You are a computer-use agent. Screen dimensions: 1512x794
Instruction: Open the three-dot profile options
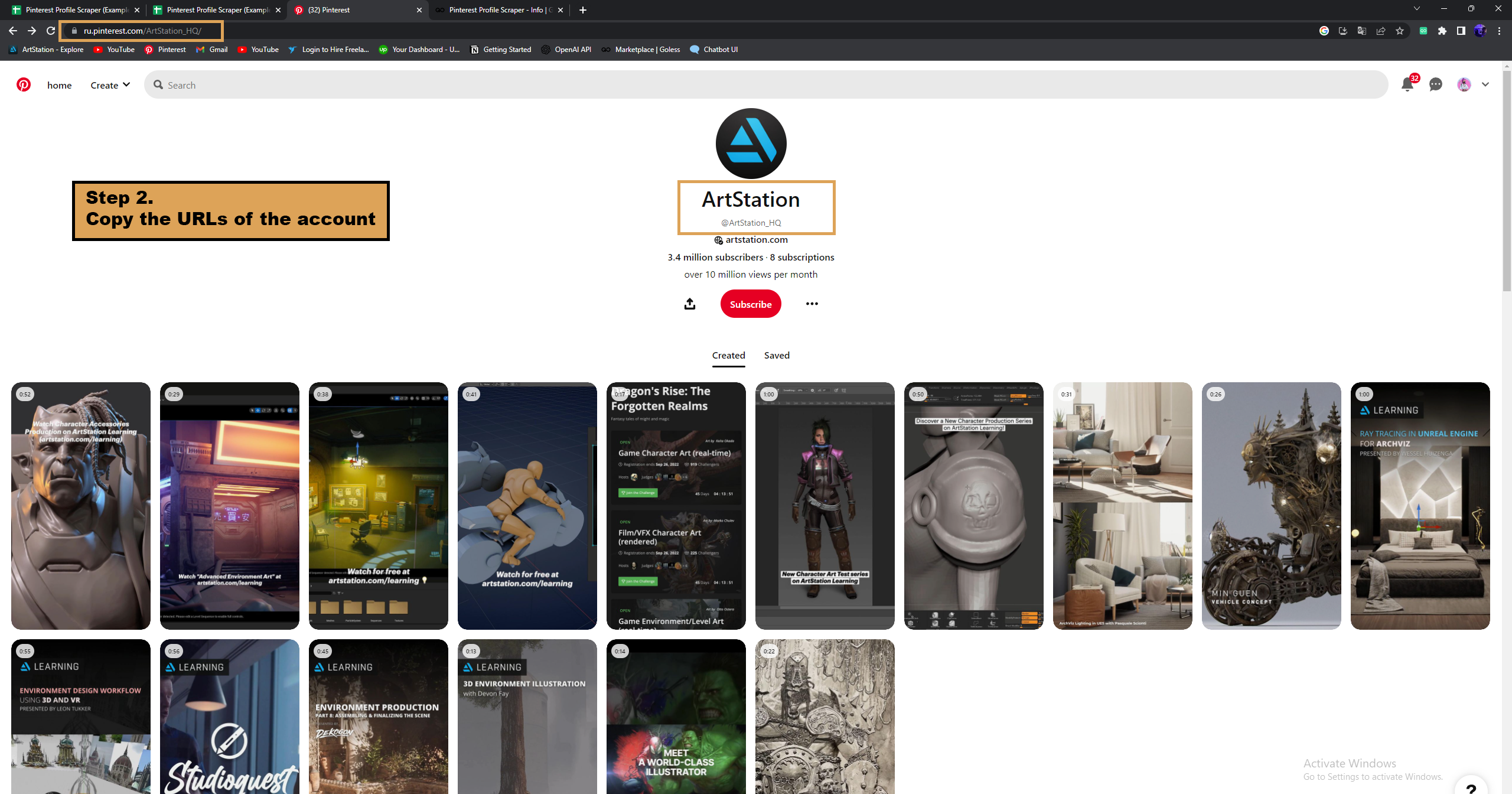pos(812,304)
